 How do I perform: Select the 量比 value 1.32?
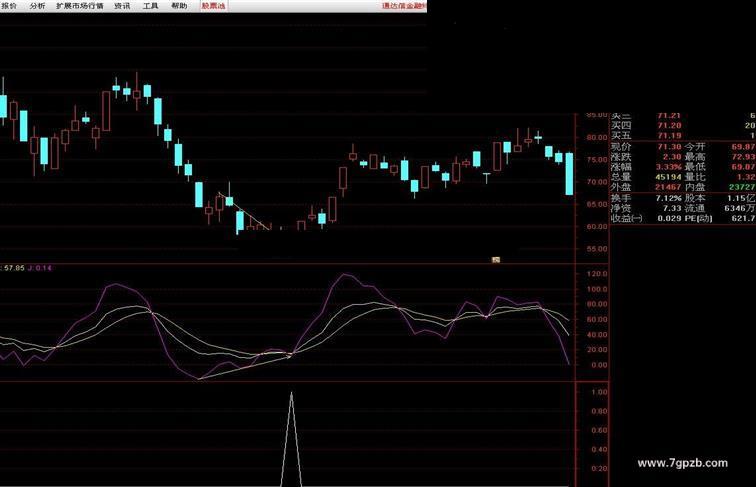click(x=745, y=177)
